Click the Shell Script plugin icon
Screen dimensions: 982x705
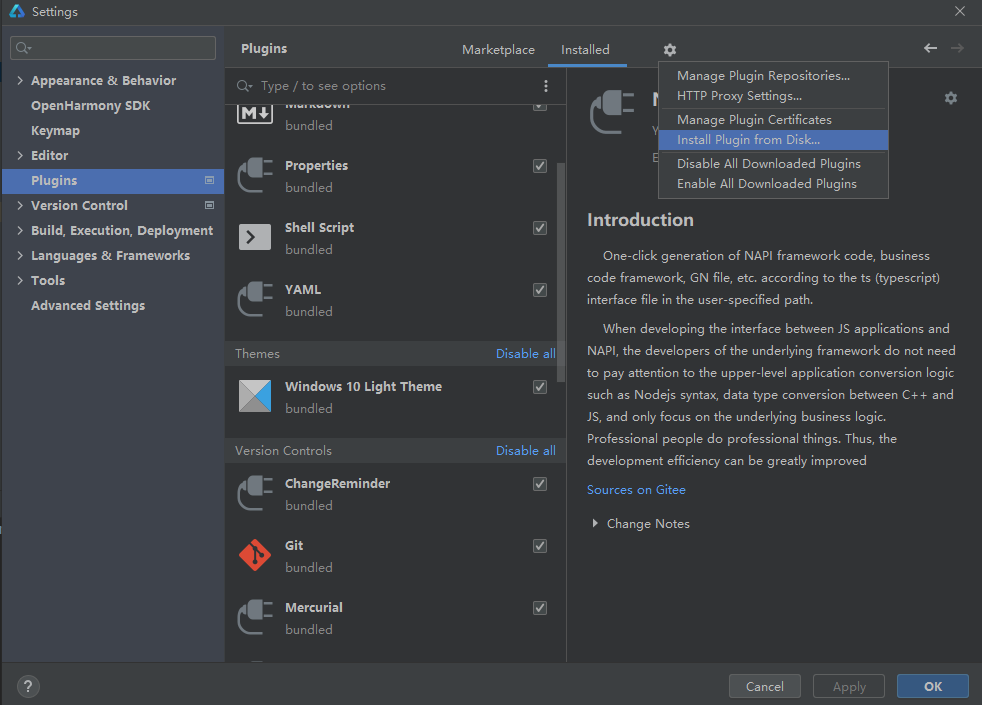pos(255,237)
